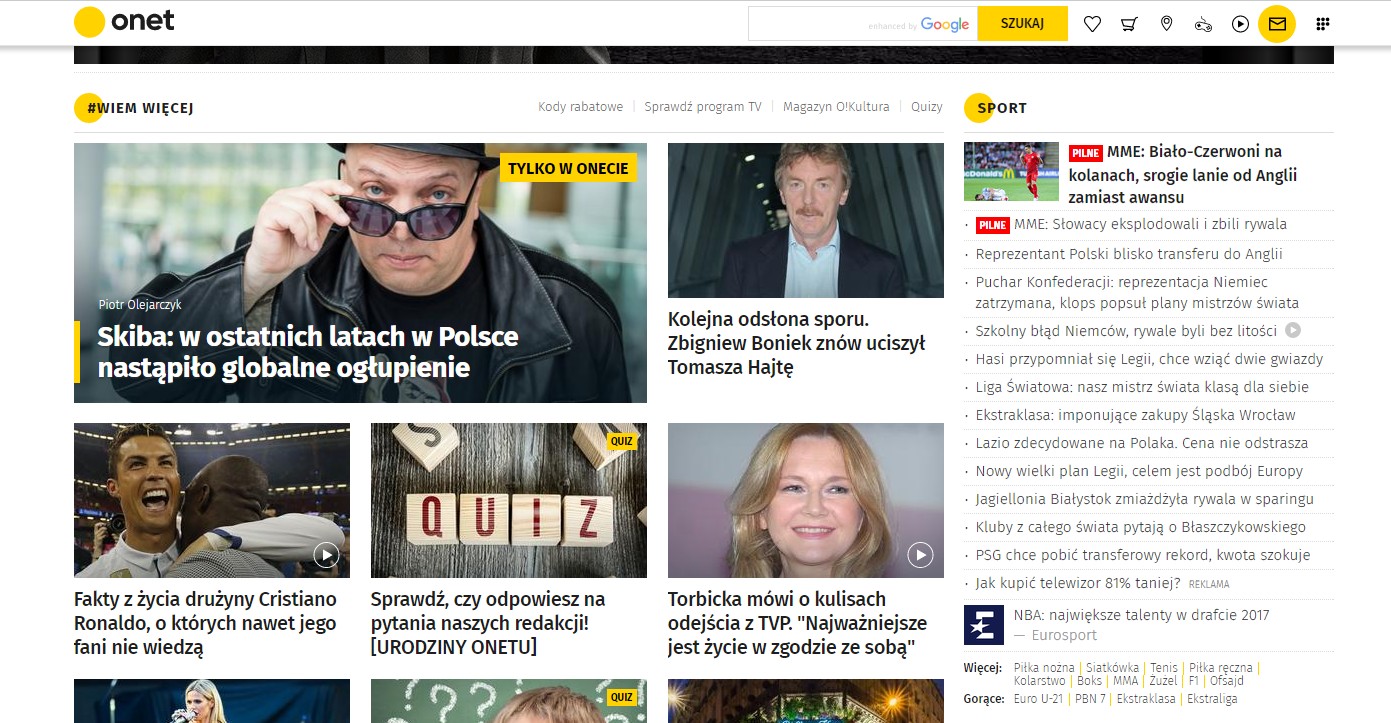The width and height of the screenshot is (1391, 723).
Task: Open MME football match thumbnail
Action: click(1011, 171)
